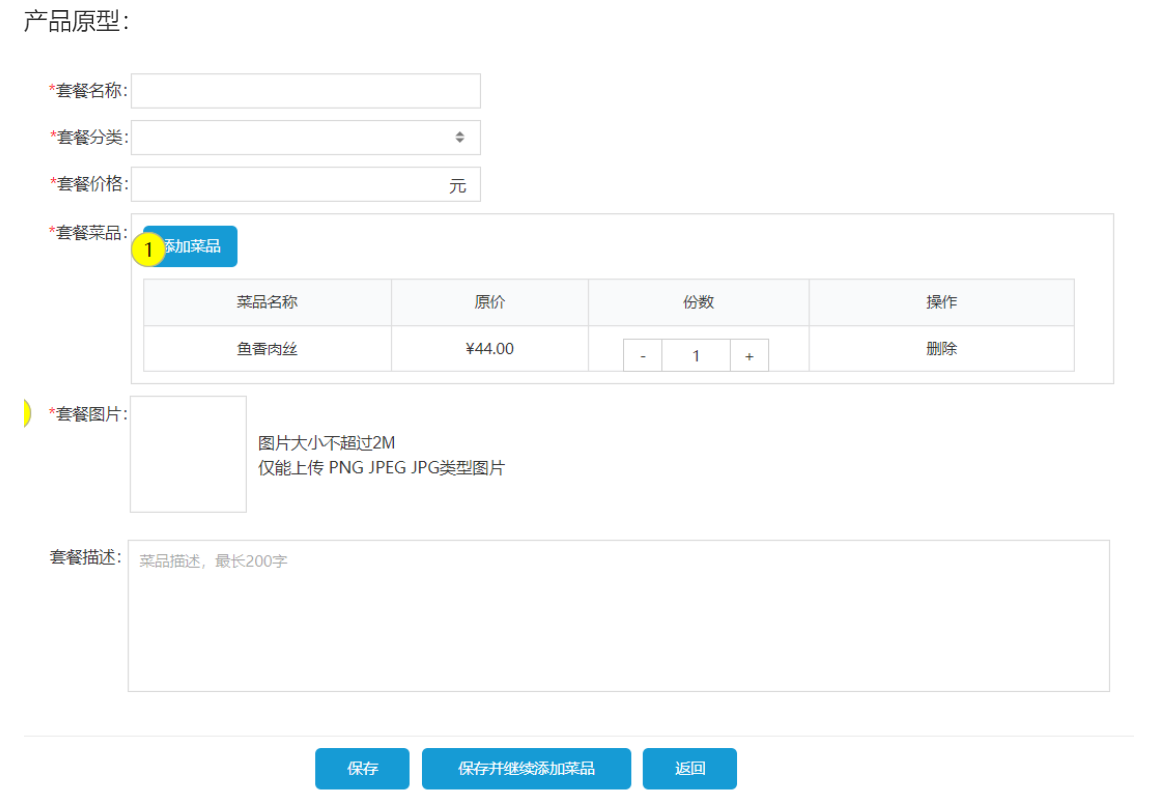1158x793 pixels.
Task: Click the 返回 button
Action: coord(690,769)
